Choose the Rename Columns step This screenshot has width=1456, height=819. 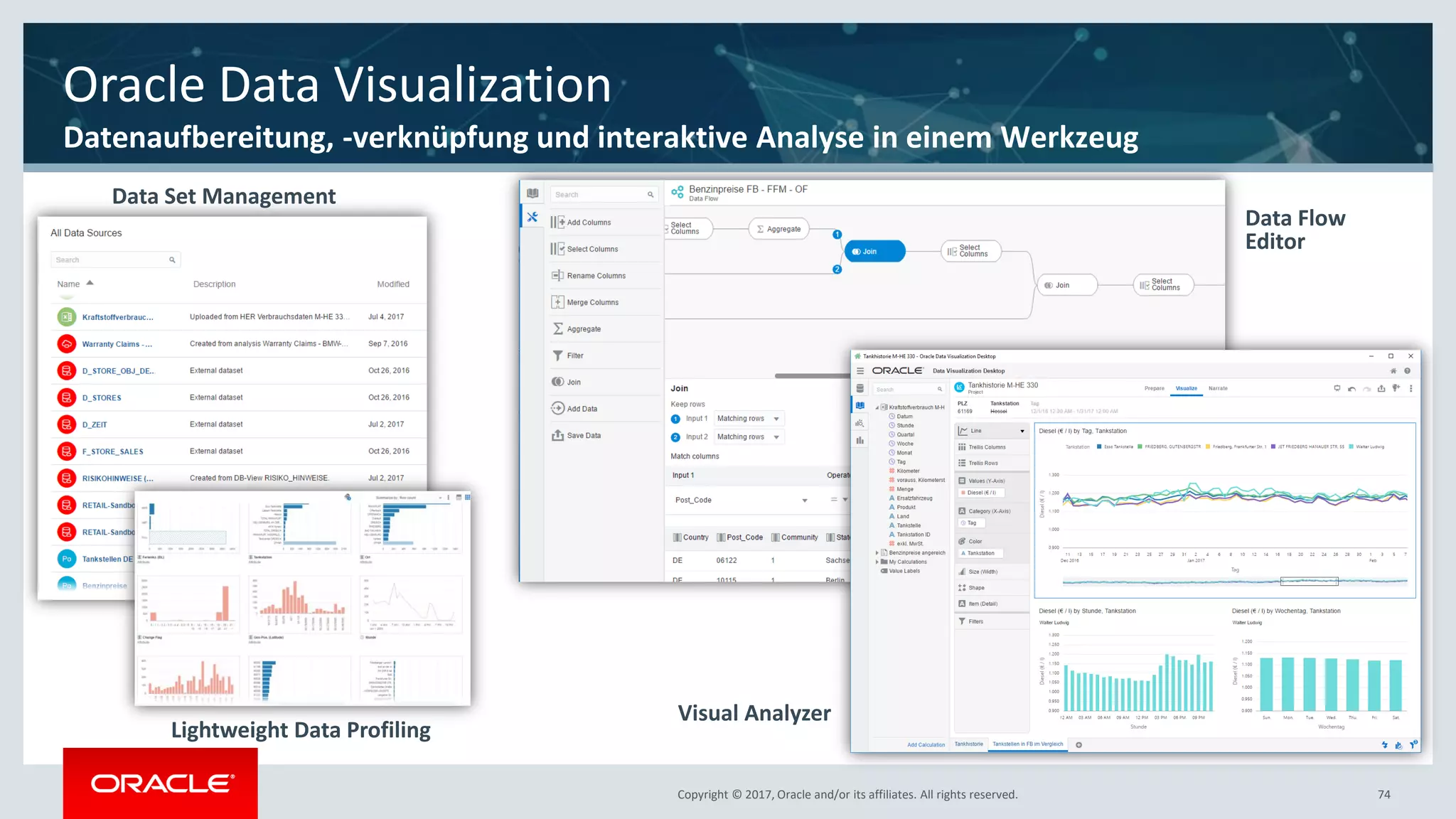pyautogui.click(x=604, y=276)
